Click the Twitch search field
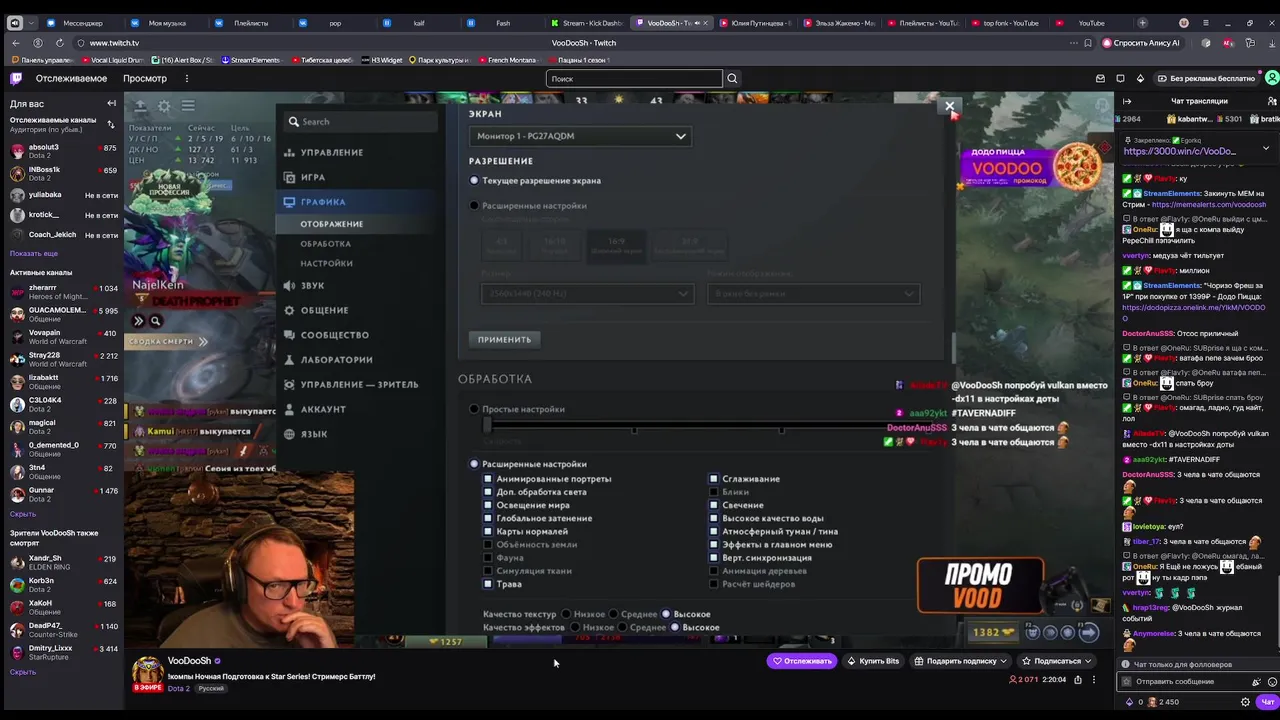 pos(634,78)
